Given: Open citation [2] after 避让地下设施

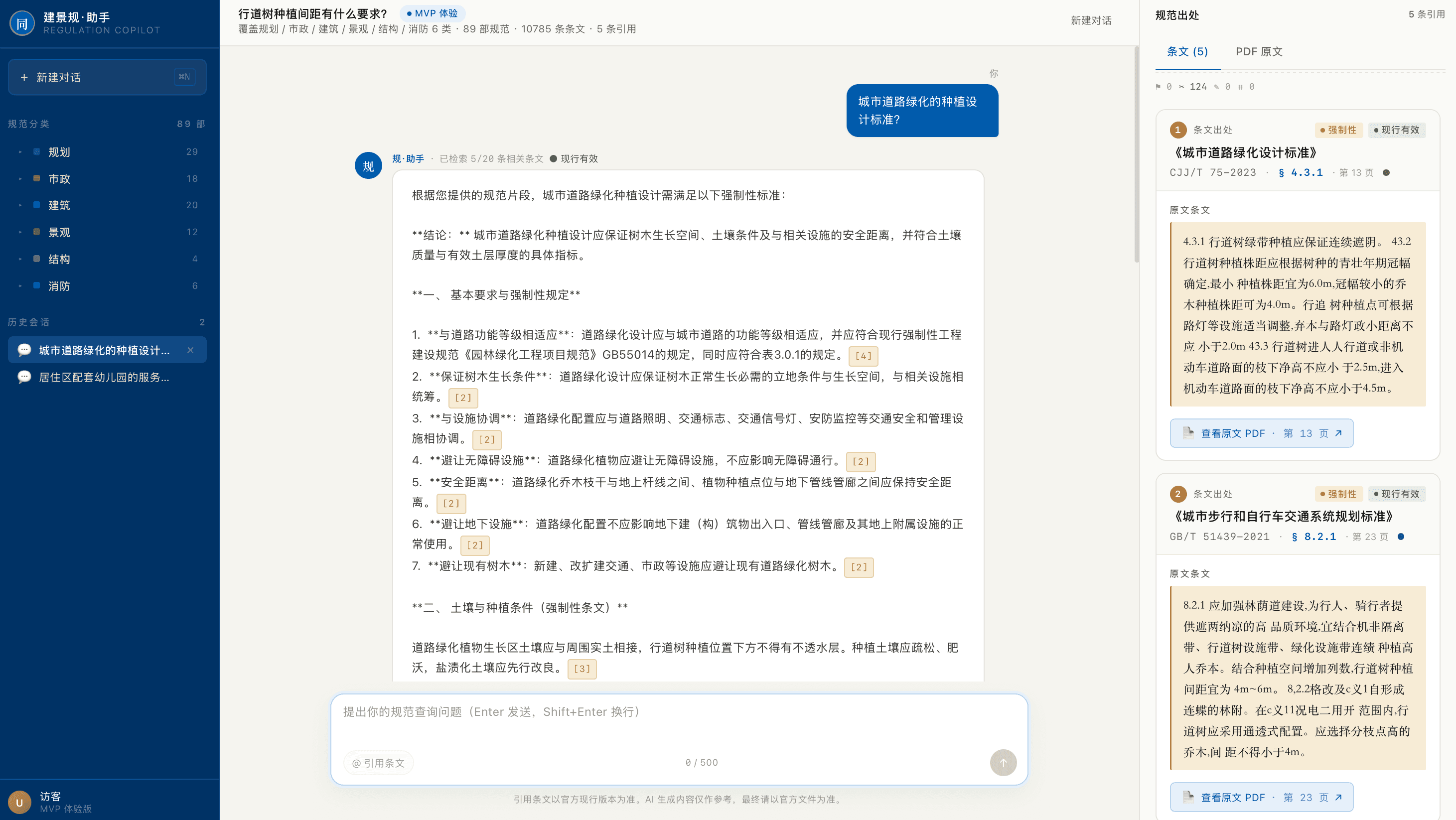Looking at the screenshot, I should [475, 546].
